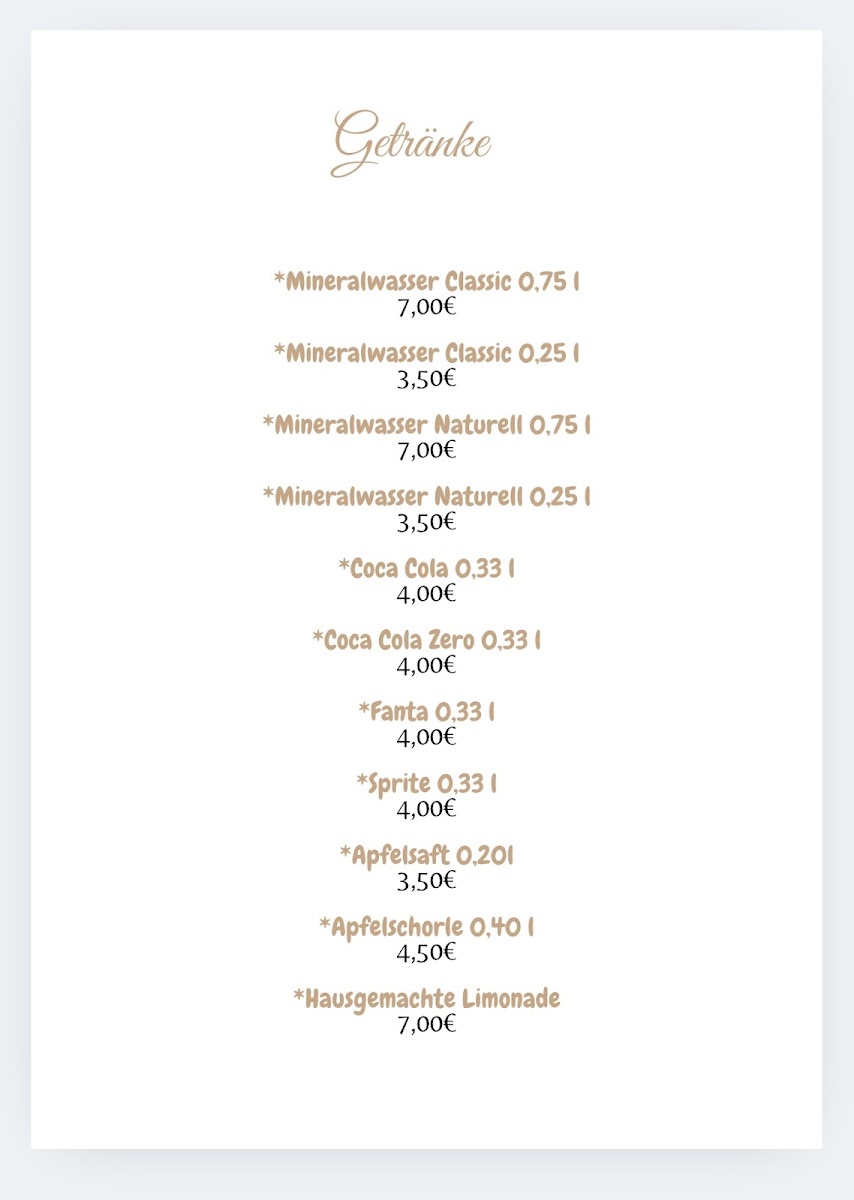Click on Sprite 0,33 l
854x1200 pixels.
pos(427,784)
